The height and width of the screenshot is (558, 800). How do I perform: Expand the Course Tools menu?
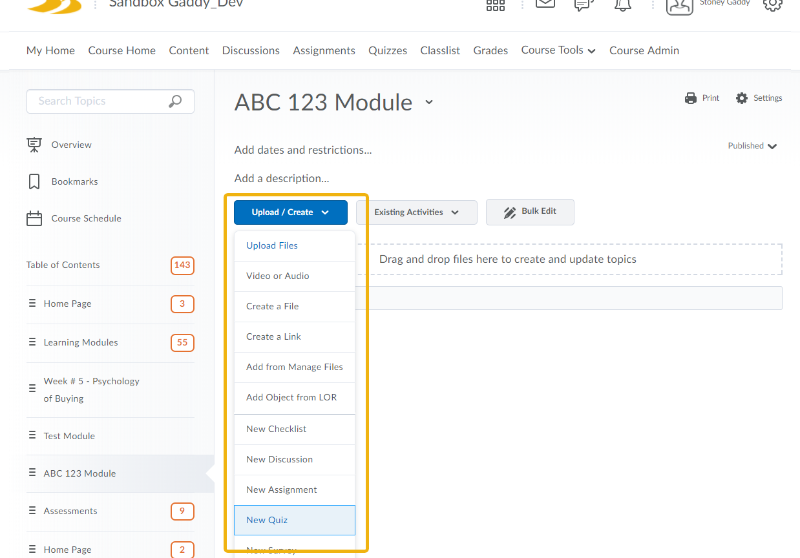[558, 50]
